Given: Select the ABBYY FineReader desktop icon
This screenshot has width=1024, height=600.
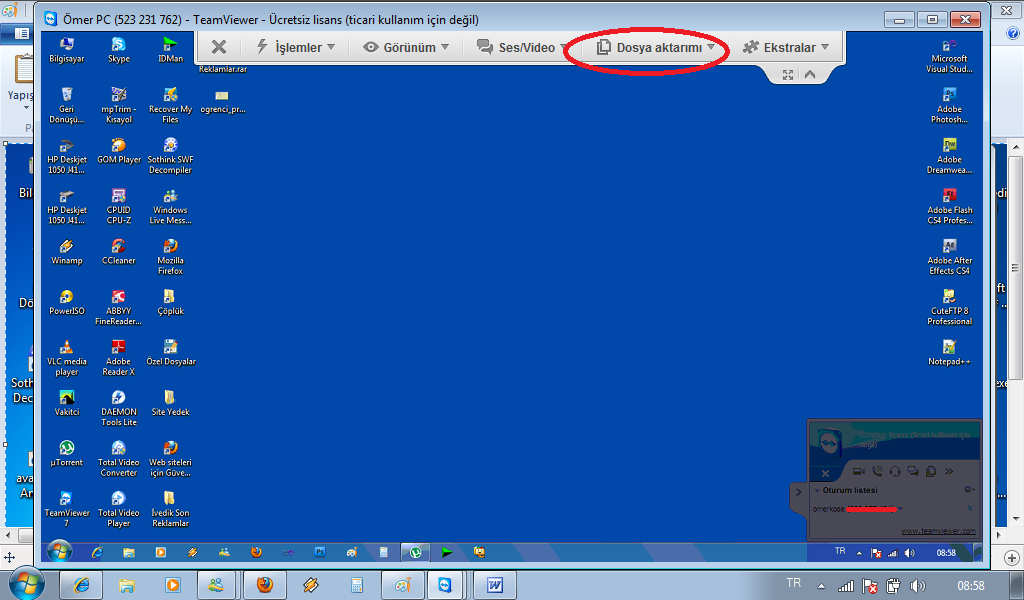Looking at the screenshot, I should (119, 308).
